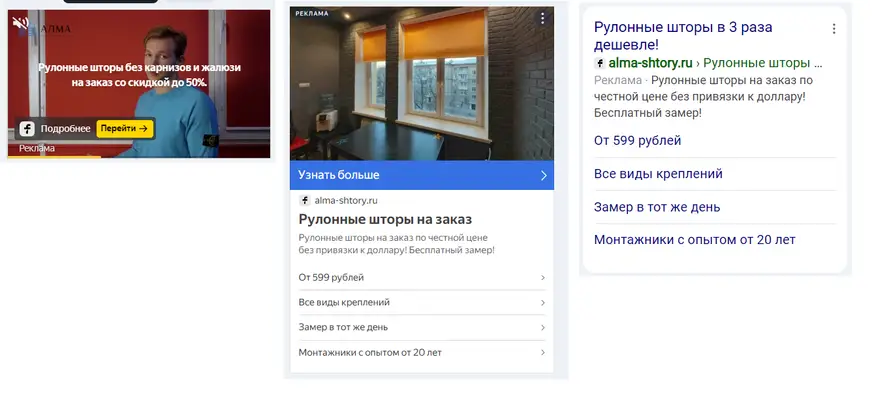Click the favicon next to alma-shtory.ru in the middle ad
Image resolution: width=872 pixels, height=402 pixels.
(x=305, y=201)
